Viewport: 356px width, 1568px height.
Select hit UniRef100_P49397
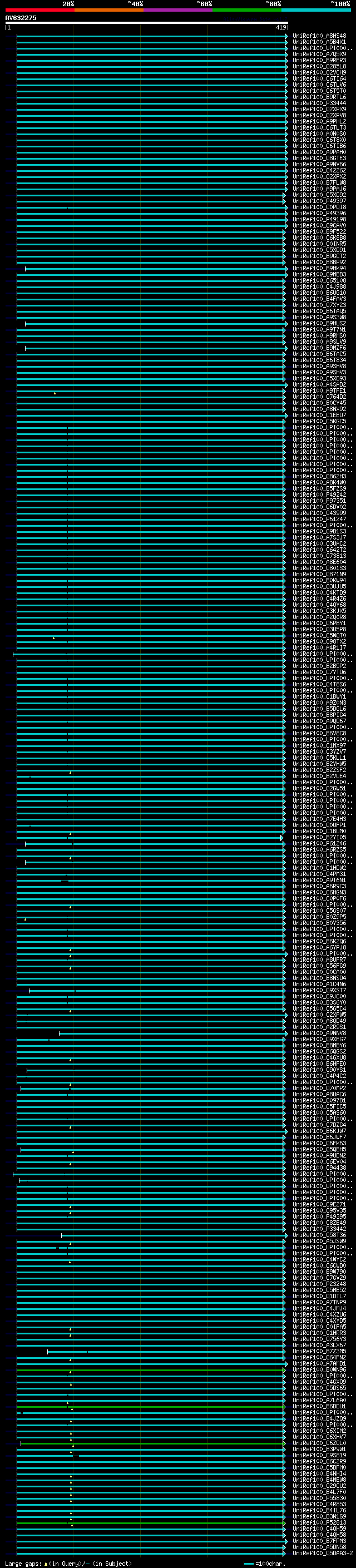coord(319,201)
